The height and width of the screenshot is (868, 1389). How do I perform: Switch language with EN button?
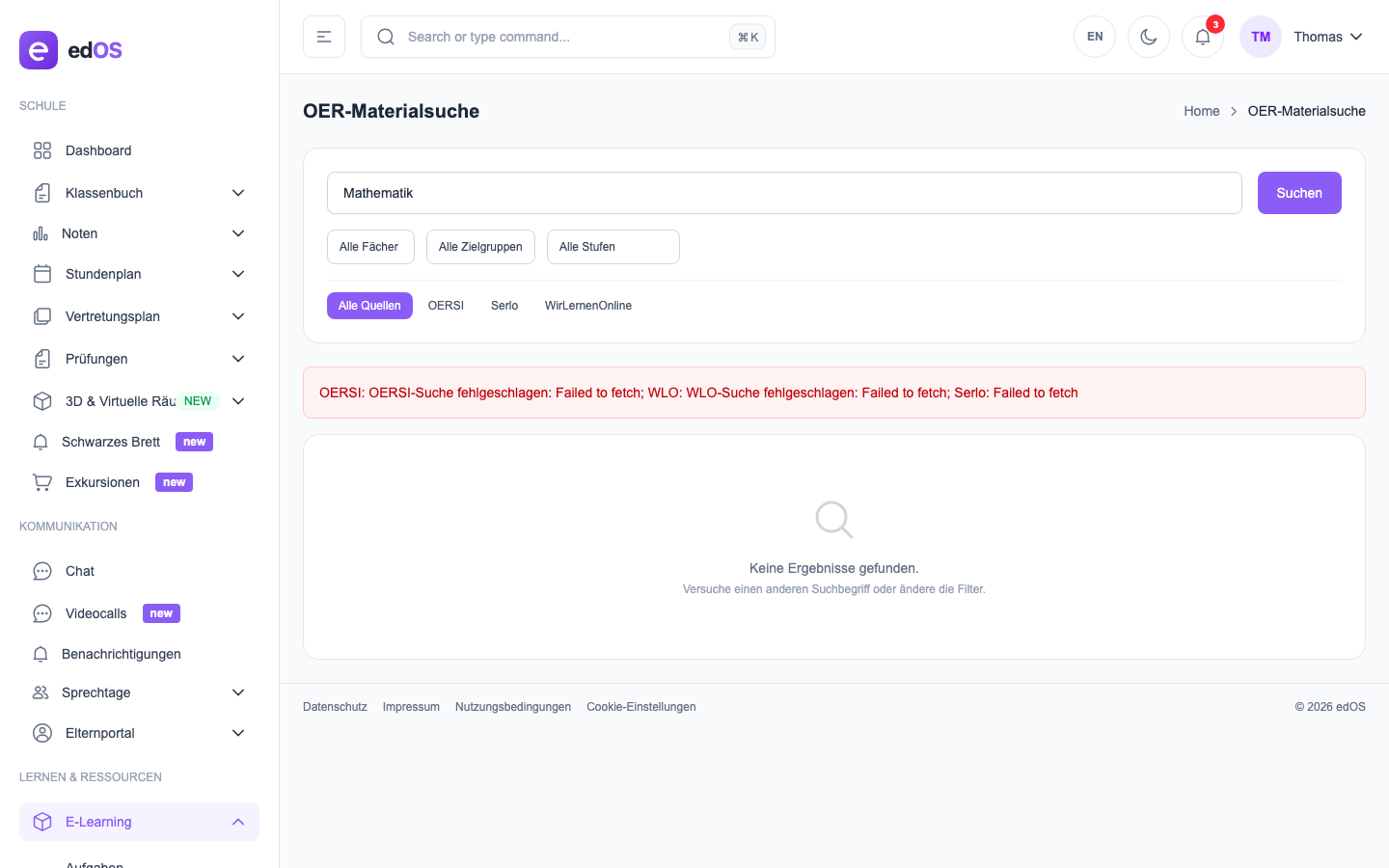pyautogui.click(x=1095, y=37)
